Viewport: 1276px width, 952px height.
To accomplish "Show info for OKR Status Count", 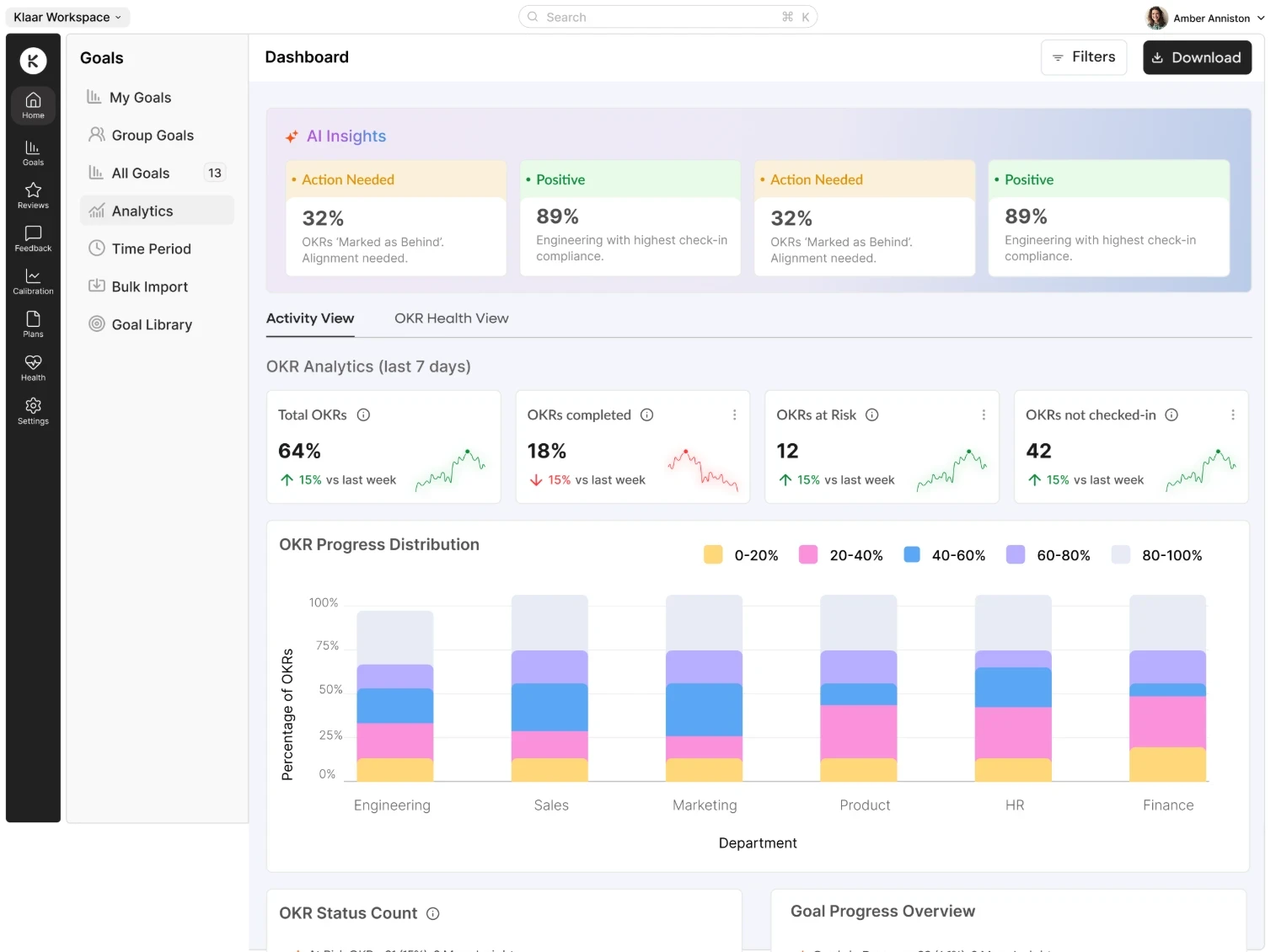I will [433, 913].
